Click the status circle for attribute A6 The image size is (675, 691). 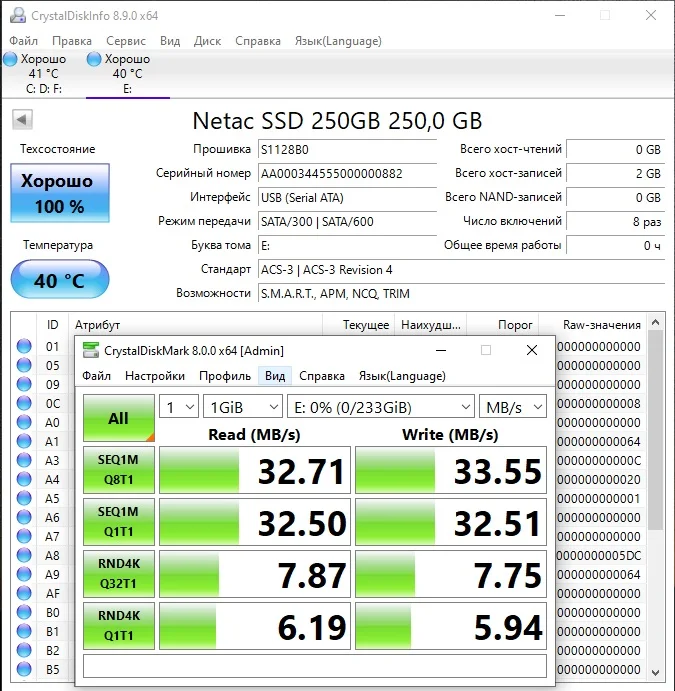coord(24,516)
